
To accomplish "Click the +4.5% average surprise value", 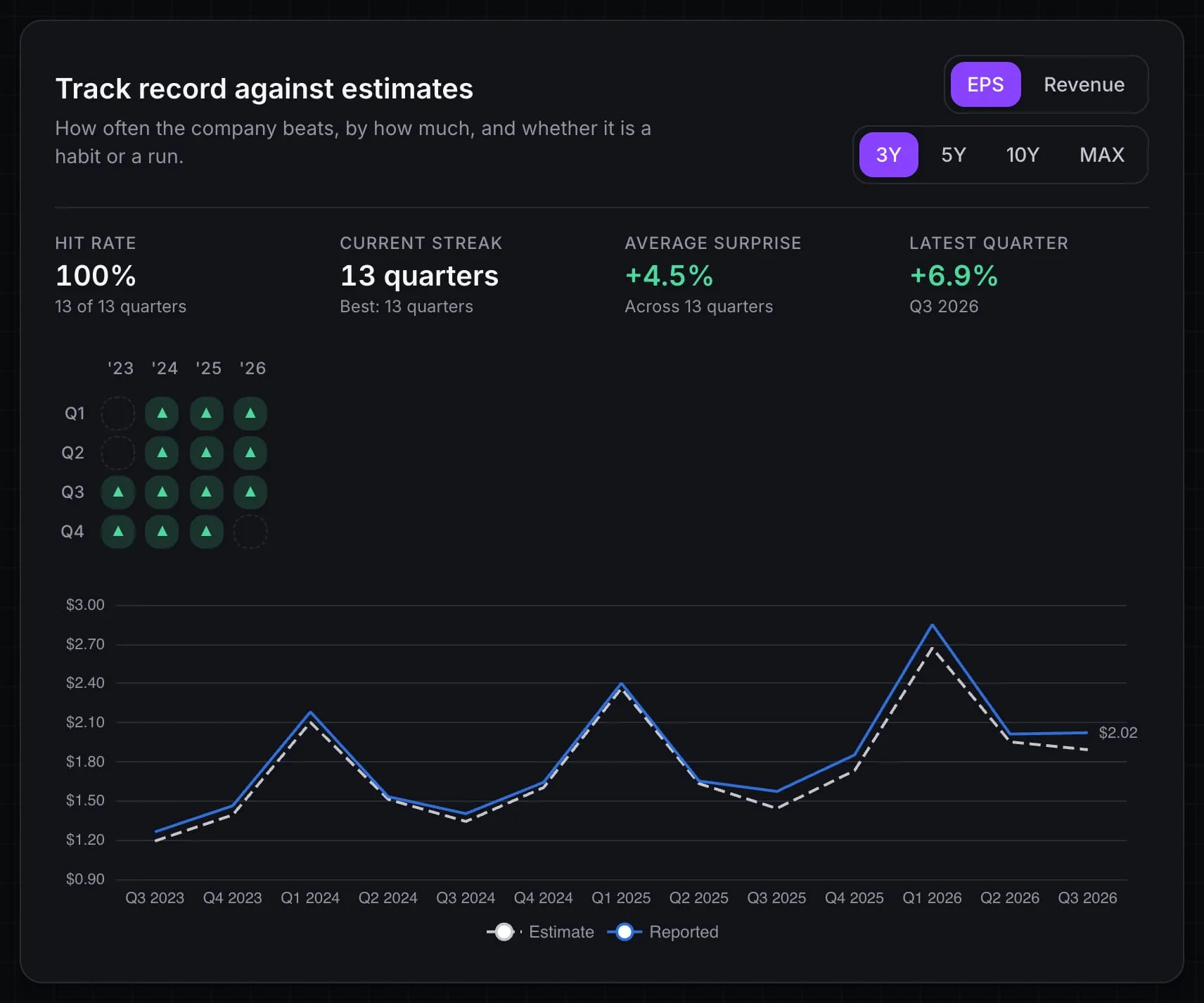I will pos(669,275).
